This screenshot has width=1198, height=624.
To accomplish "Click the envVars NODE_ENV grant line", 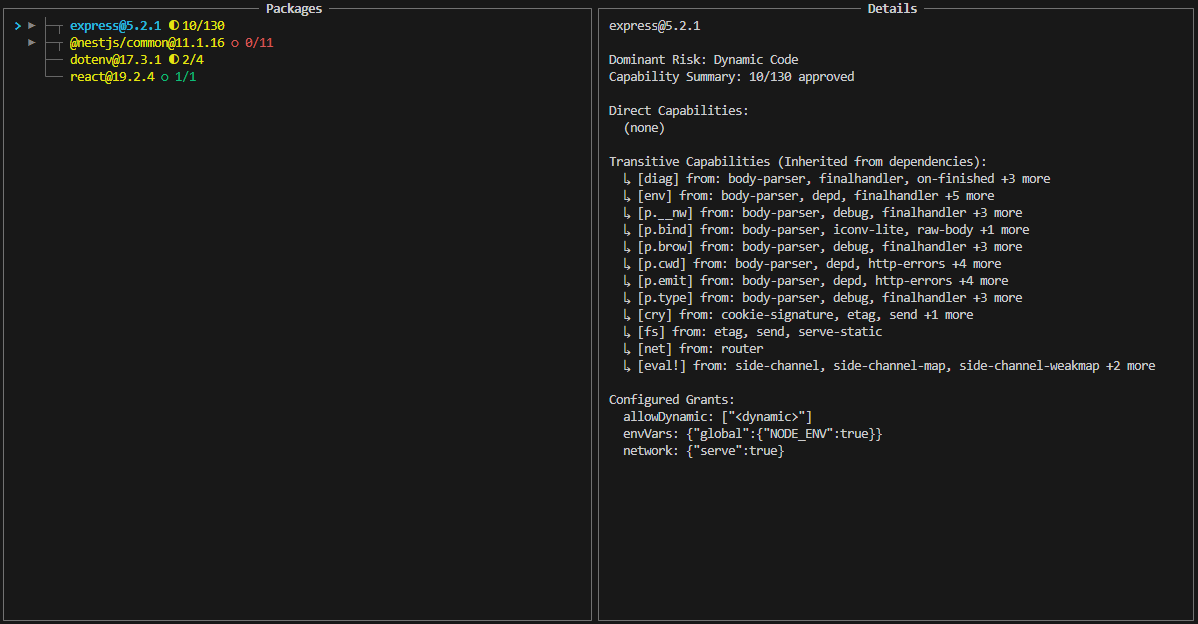I will pos(753,434).
